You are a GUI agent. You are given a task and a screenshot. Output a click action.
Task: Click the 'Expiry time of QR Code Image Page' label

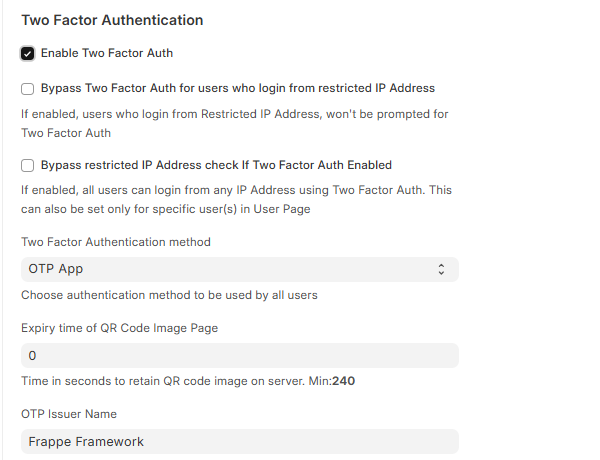(x=119, y=328)
